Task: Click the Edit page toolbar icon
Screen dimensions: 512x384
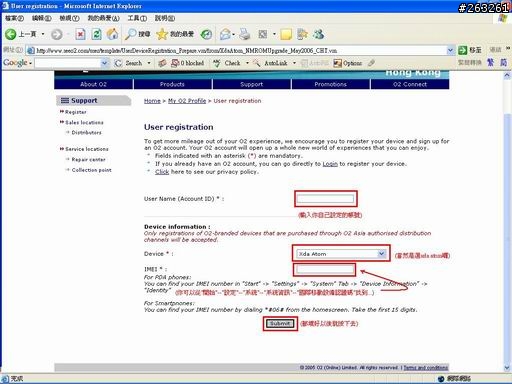Action: point(263,34)
